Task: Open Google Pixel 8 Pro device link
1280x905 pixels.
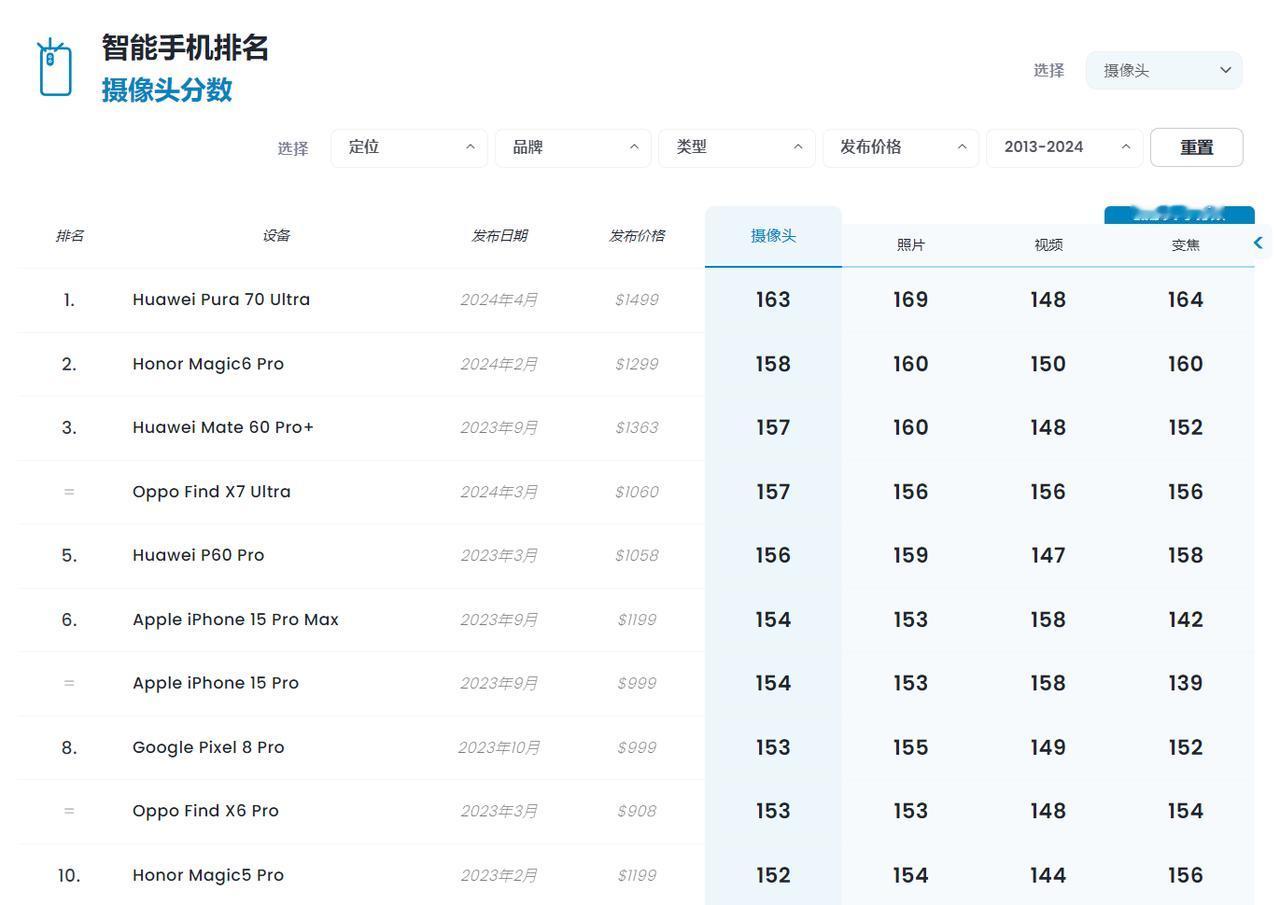Action: pos(208,747)
